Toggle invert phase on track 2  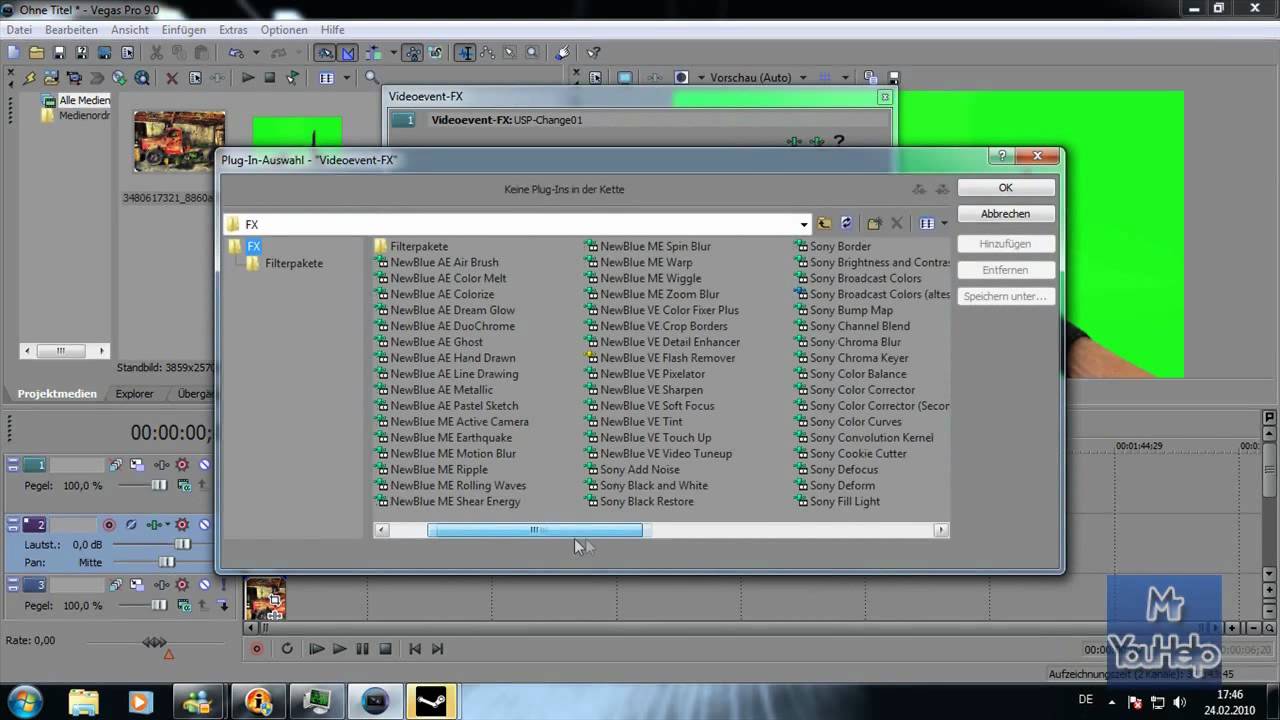tap(131, 525)
